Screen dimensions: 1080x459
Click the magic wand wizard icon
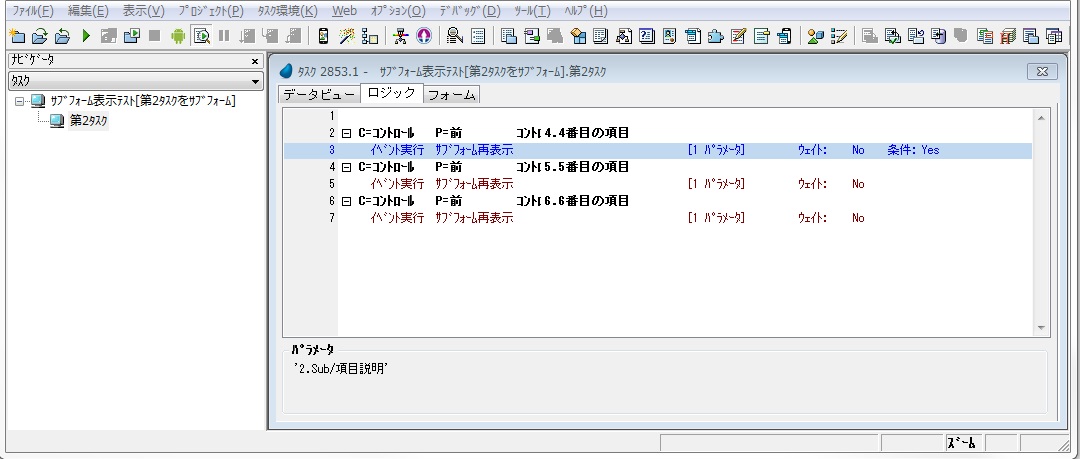pos(347,36)
